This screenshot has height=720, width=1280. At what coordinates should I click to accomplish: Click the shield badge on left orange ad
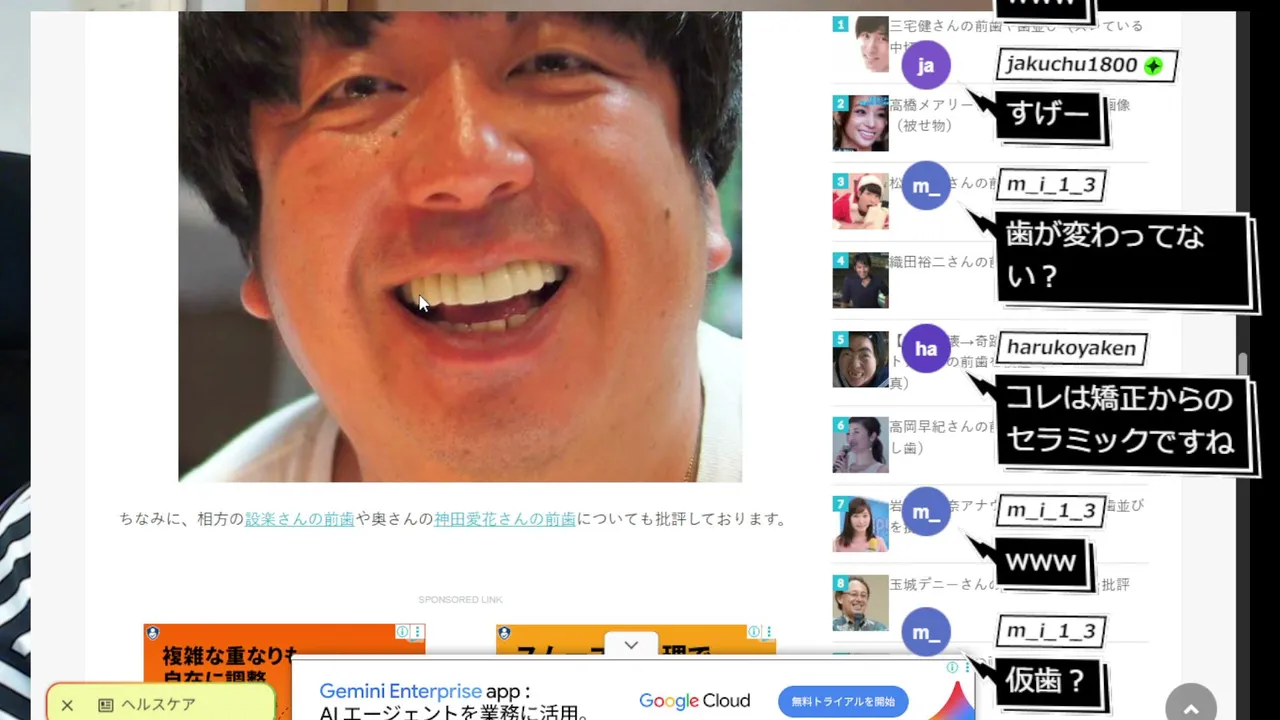pos(151,633)
